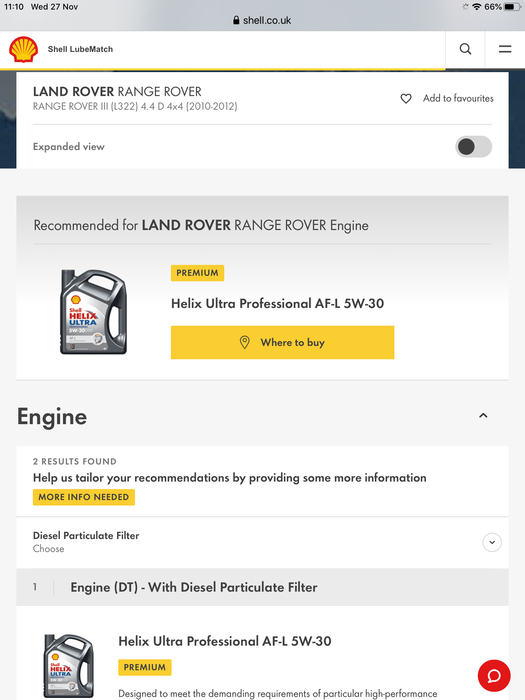
Task: Click the MORE INFO NEEDED badge
Action: tap(84, 497)
